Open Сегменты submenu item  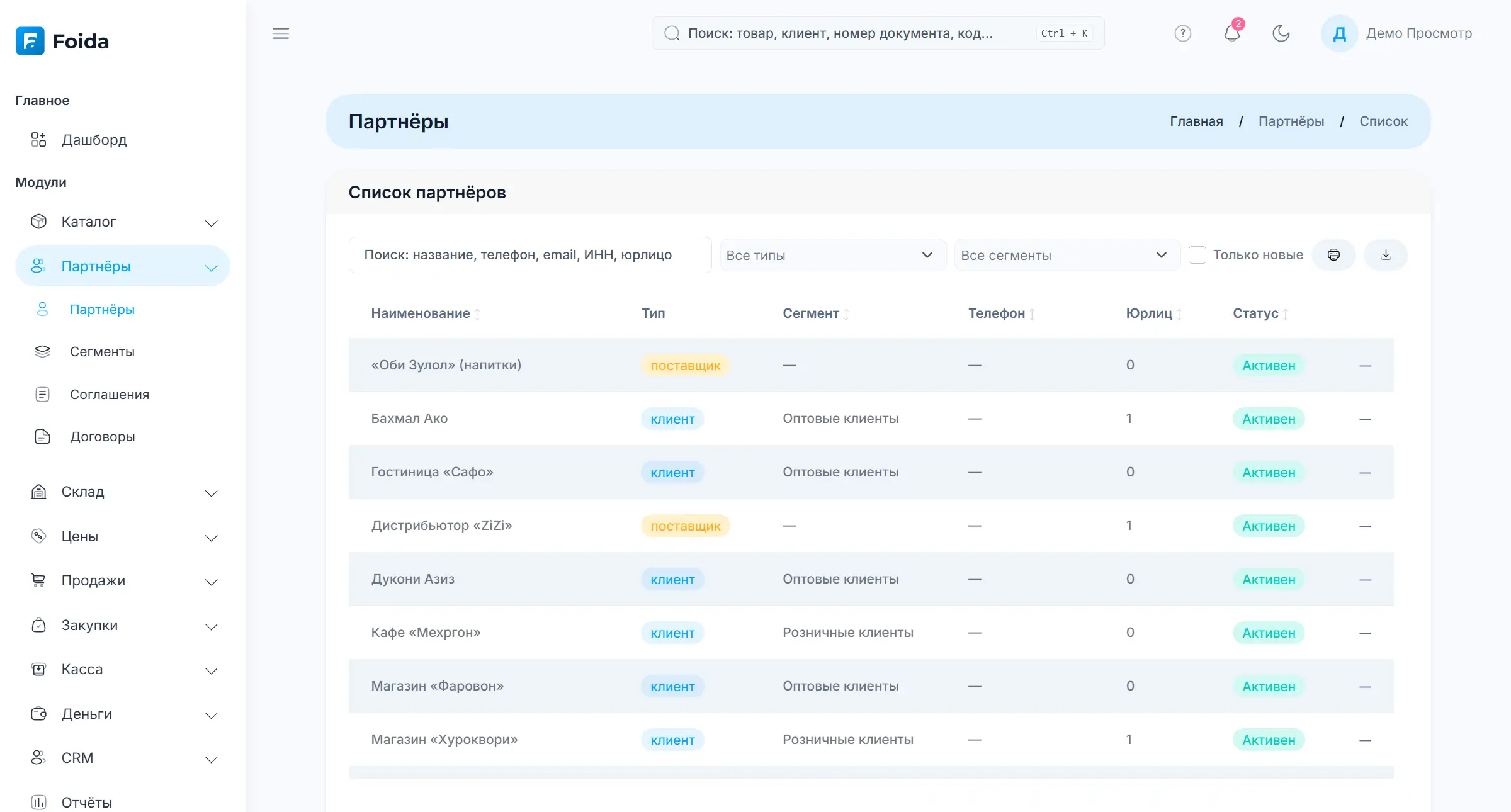[x=102, y=352]
